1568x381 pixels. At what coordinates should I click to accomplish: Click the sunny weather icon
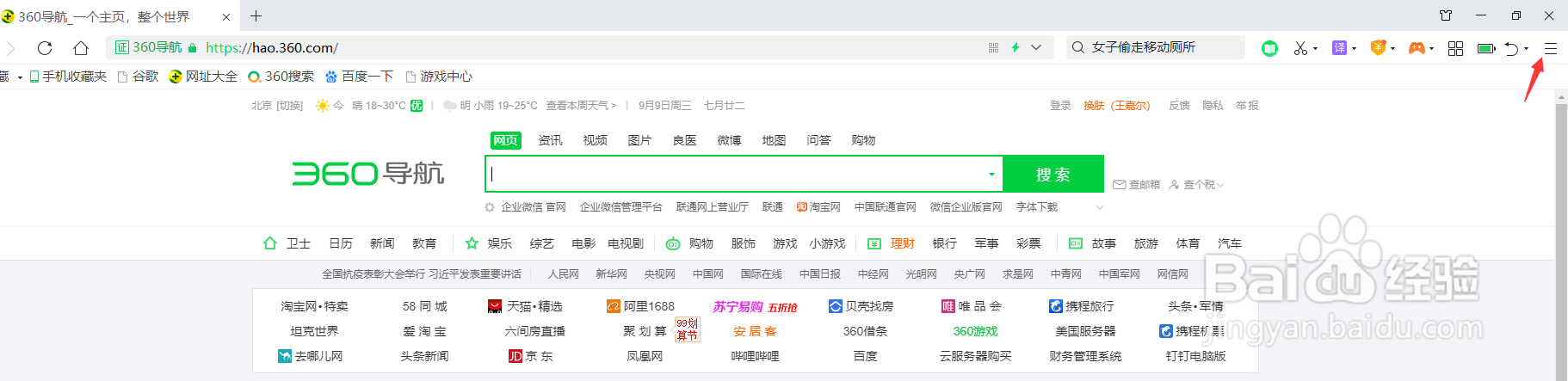[322, 106]
